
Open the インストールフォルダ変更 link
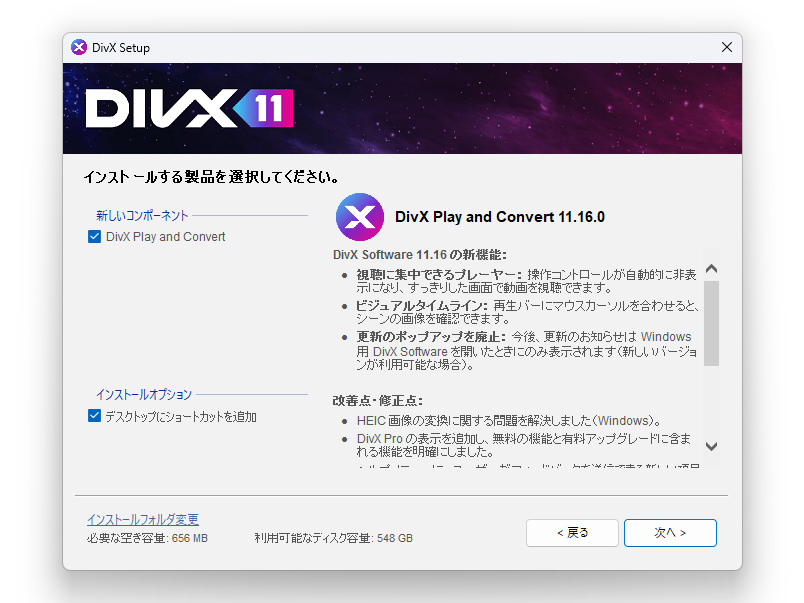click(143, 519)
